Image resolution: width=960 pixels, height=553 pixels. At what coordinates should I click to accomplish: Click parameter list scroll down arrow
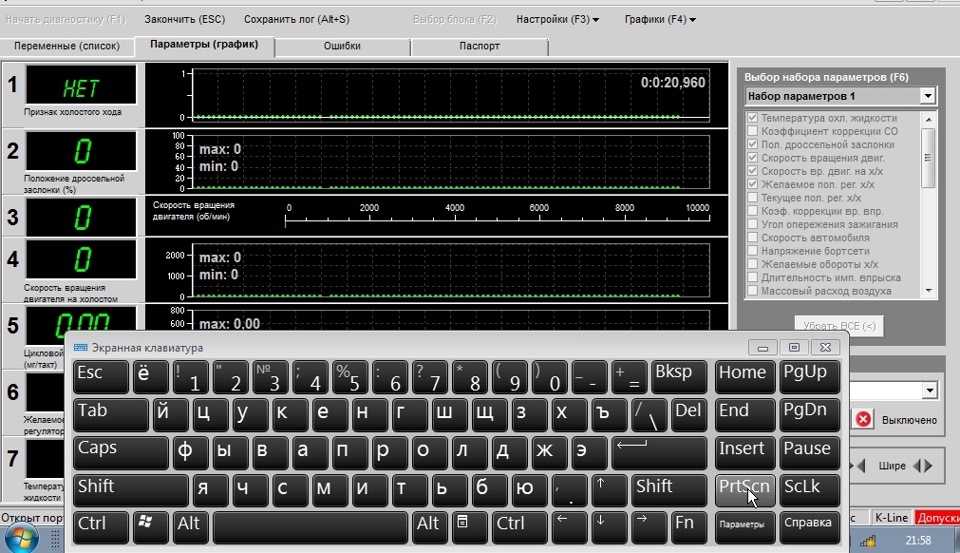929,291
